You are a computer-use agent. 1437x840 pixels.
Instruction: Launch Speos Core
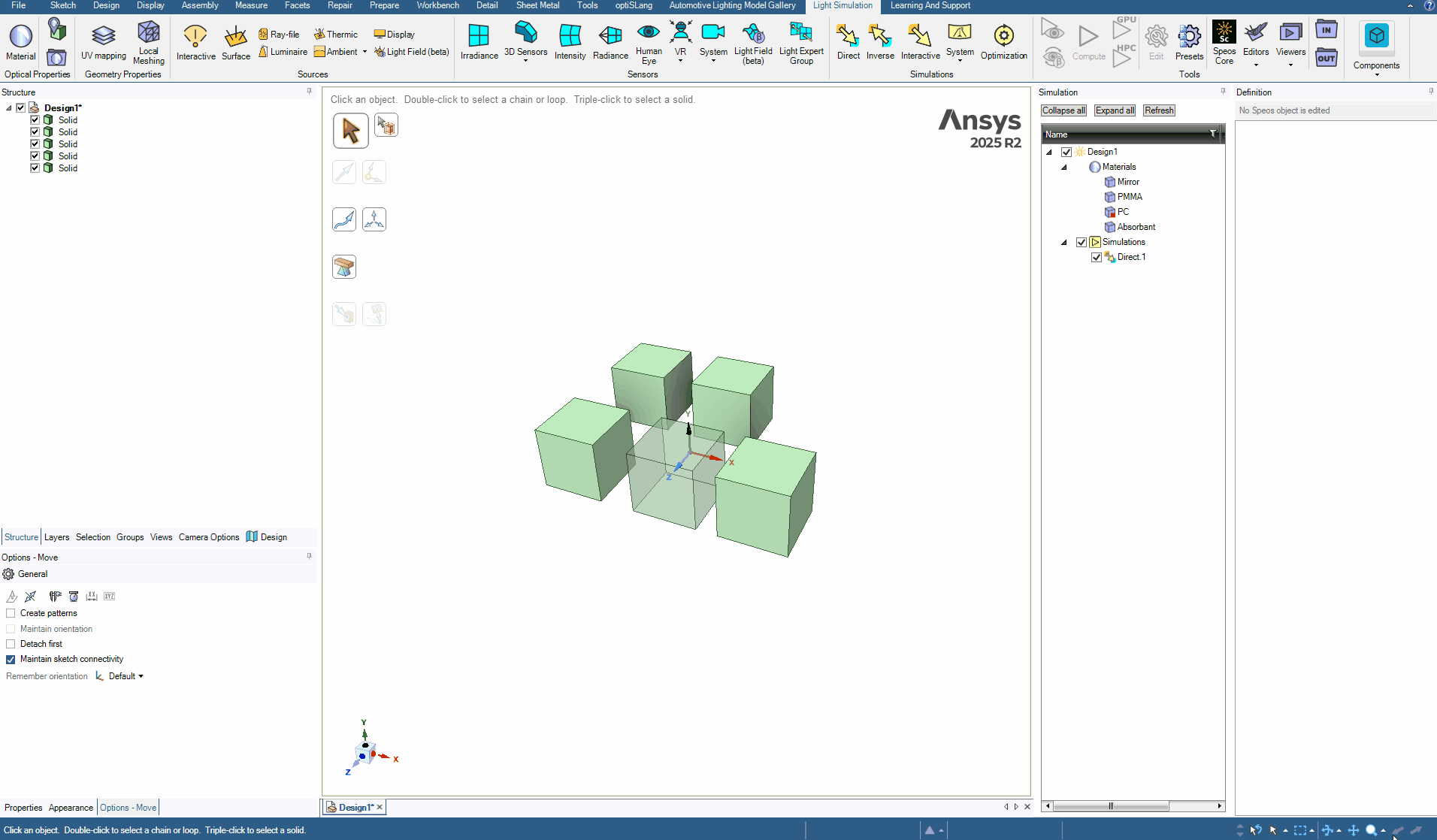tap(1224, 44)
